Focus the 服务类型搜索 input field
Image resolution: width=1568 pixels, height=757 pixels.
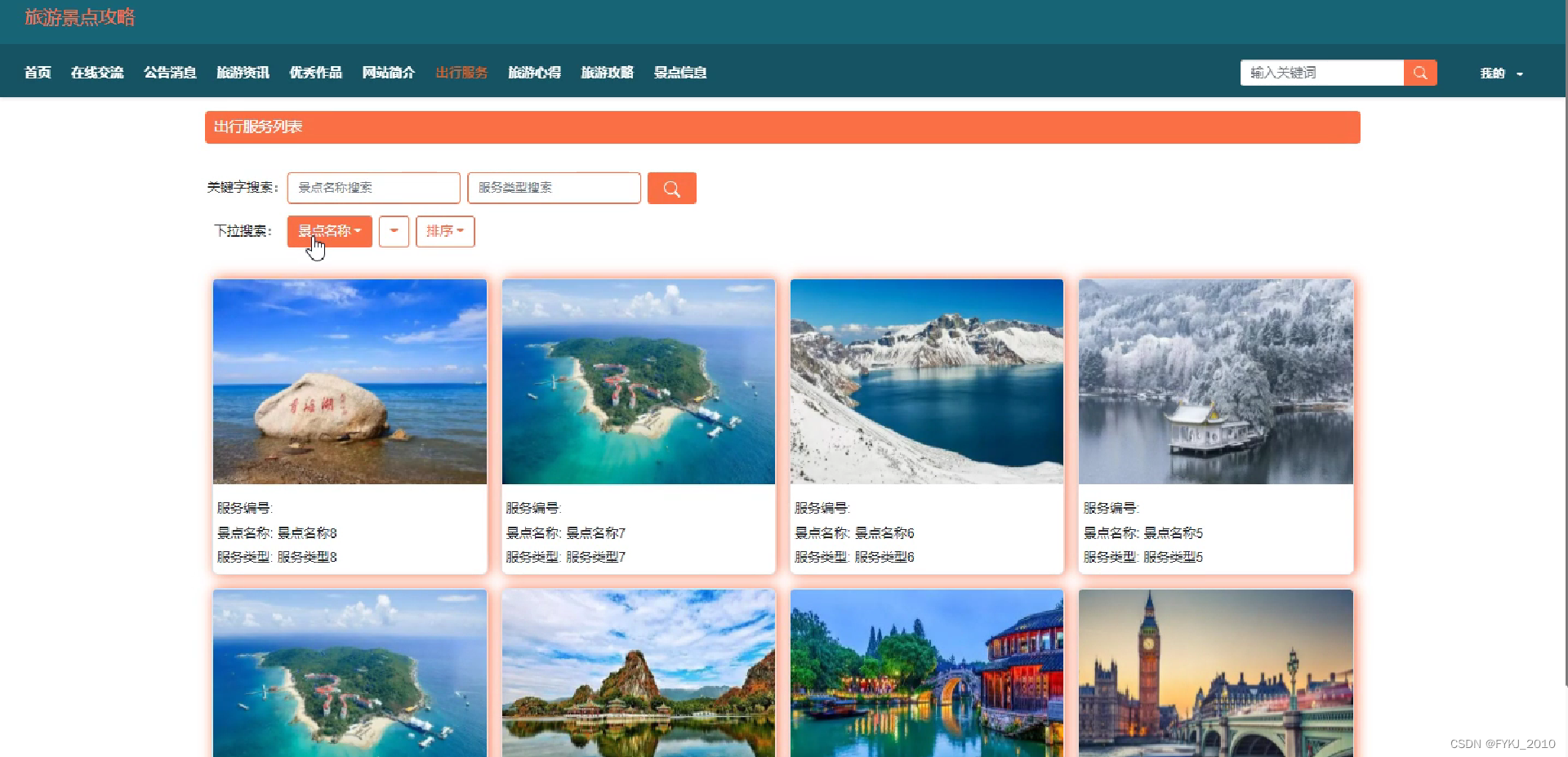(554, 188)
